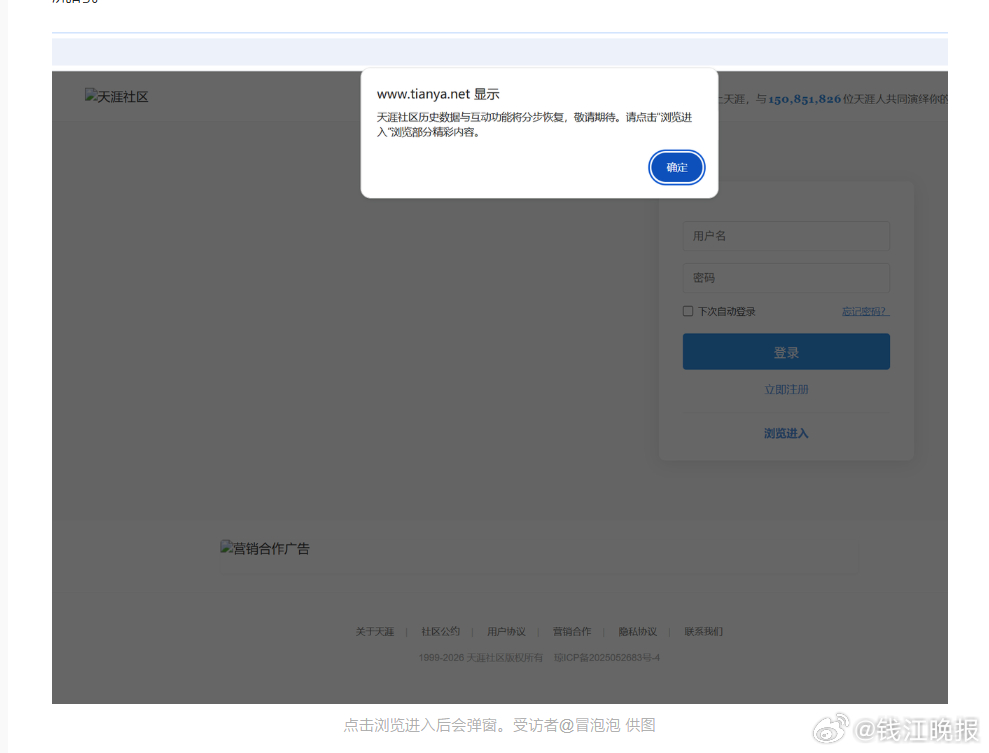This screenshot has width=989, height=753.
Task: Click the 营销合作广告 banner image
Action: pyautogui.click(x=265, y=548)
